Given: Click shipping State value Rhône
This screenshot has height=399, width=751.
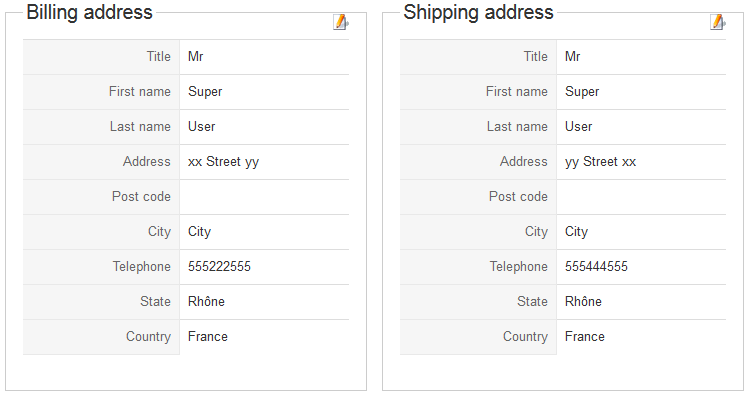Looking at the screenshot, I should coord(583,301).
